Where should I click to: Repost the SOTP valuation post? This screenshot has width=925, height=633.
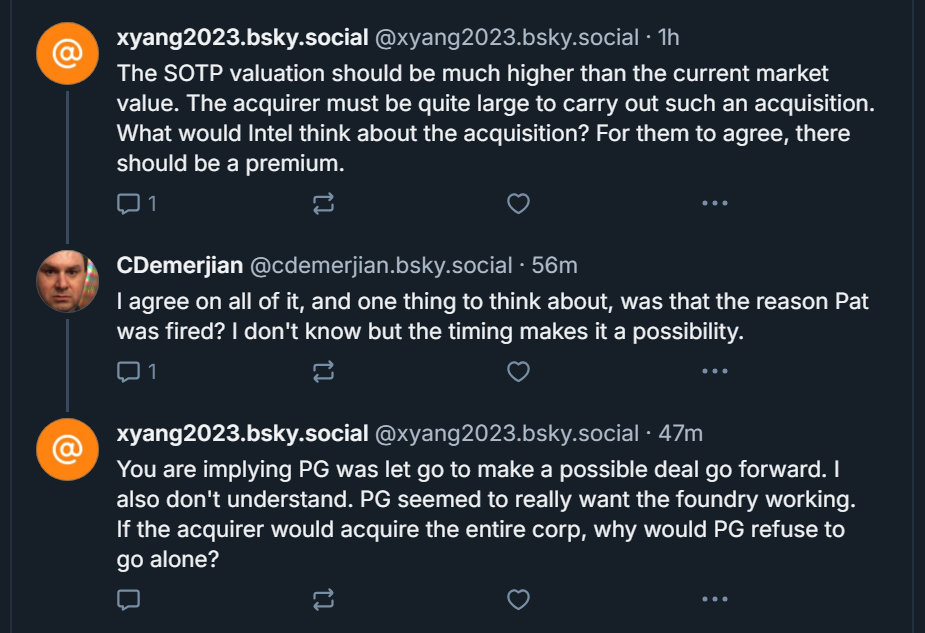[x=323, y=204]
